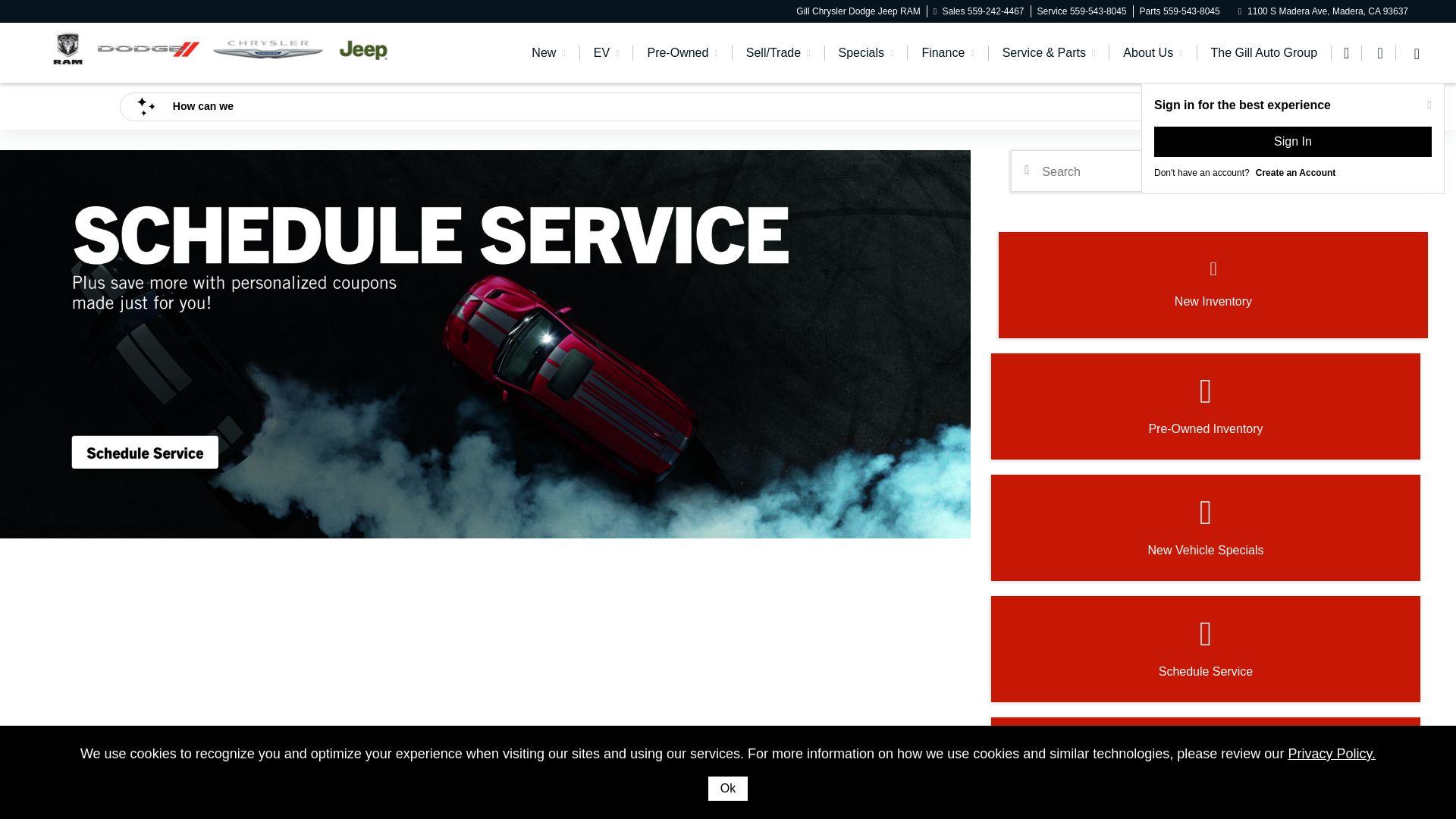
Task: Click the New Vehicle Specials red tile
Action: tap(1205, 528)
